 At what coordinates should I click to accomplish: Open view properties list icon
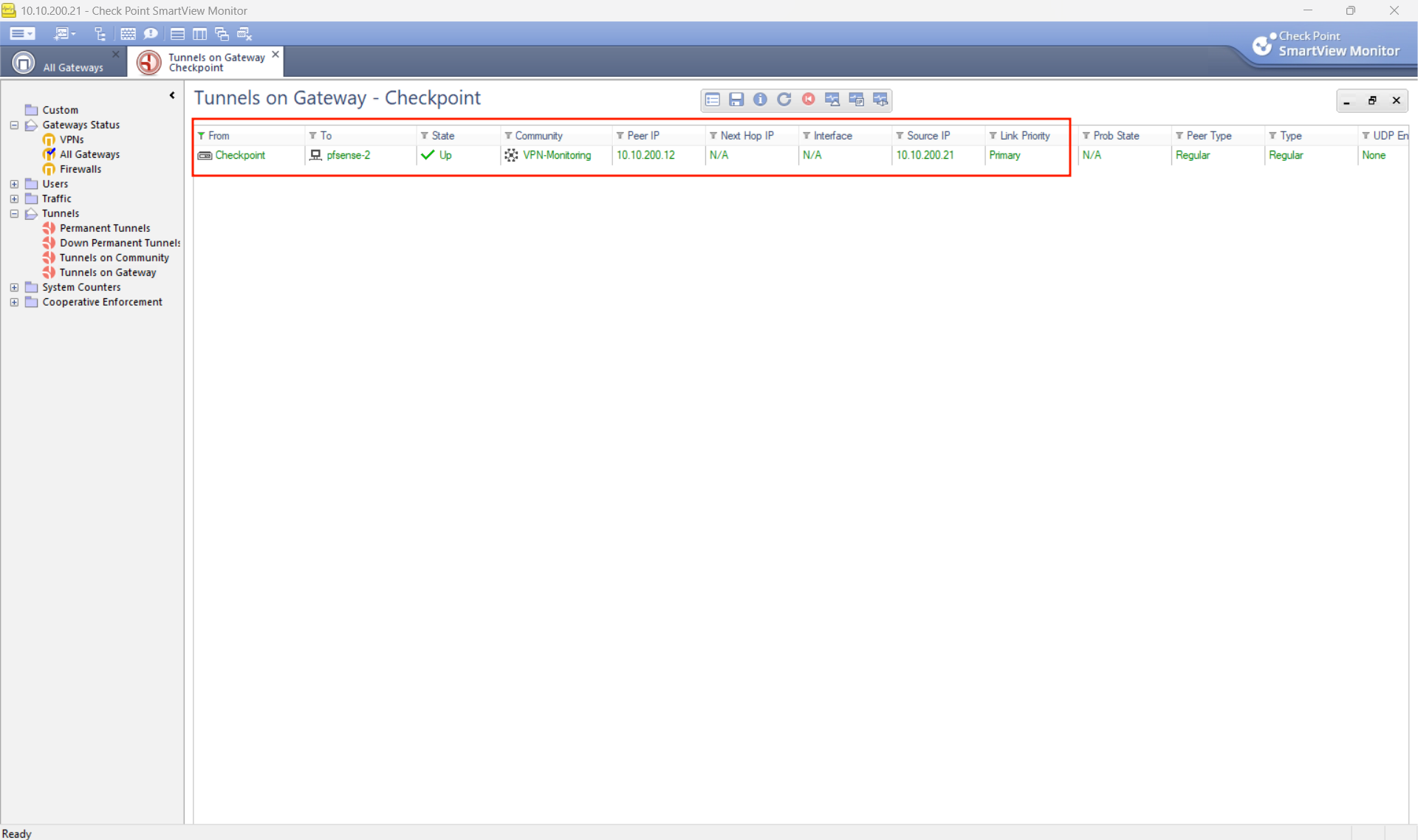tap(713, 100)
